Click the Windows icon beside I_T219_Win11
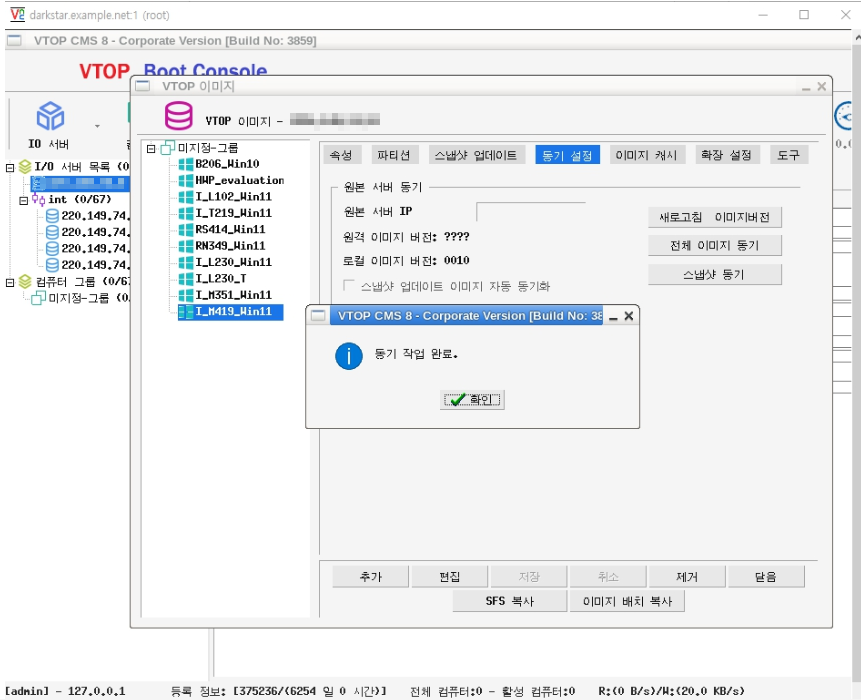Image resolution: width=861 pixels, height=700 pixels. (186, 213)
